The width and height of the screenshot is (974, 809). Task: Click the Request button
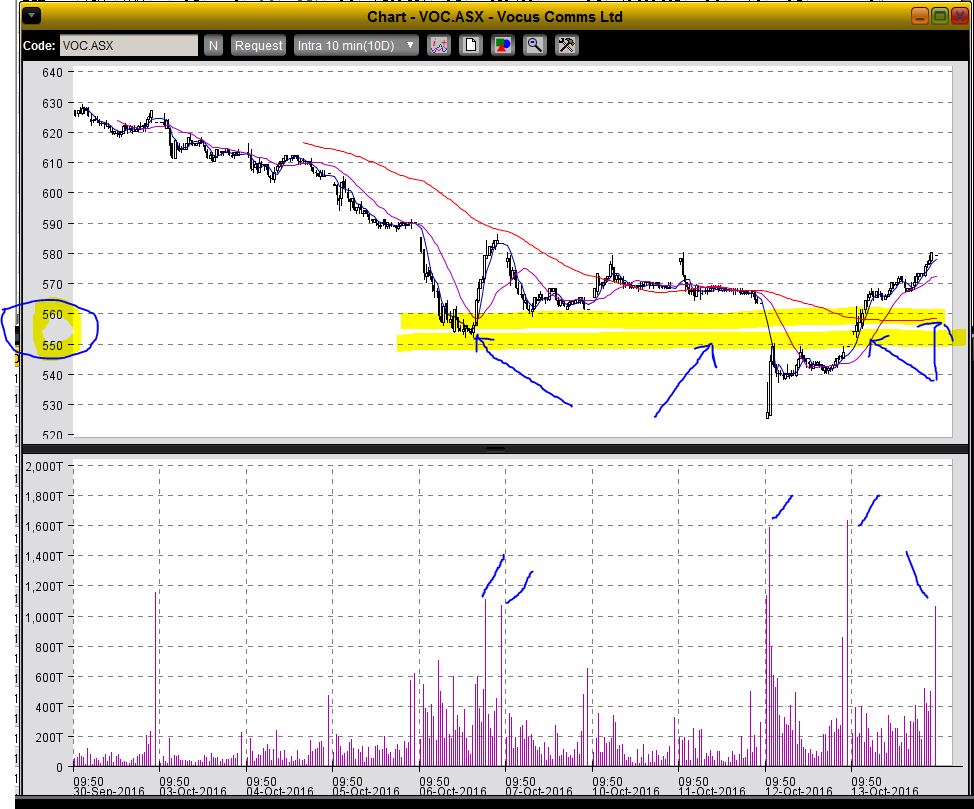[x=258, y=45]
